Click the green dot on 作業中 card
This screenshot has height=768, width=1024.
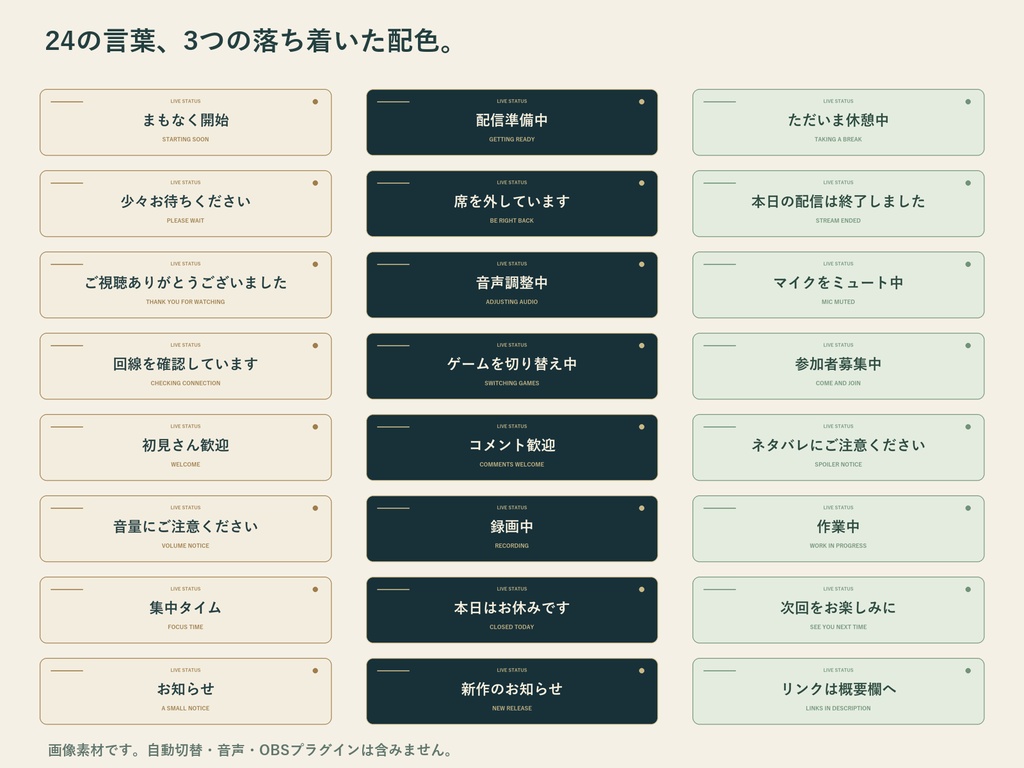968,508
